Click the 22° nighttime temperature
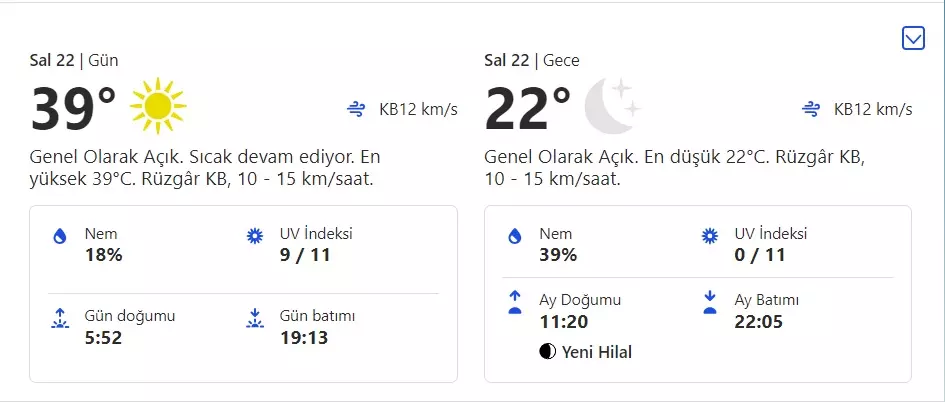 tap(528, 108)
